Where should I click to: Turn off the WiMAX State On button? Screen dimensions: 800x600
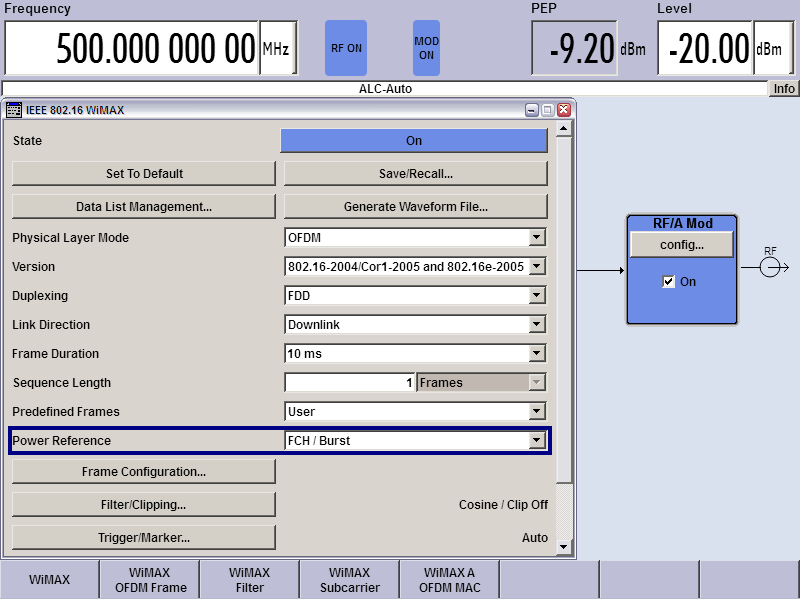point(414,140)
